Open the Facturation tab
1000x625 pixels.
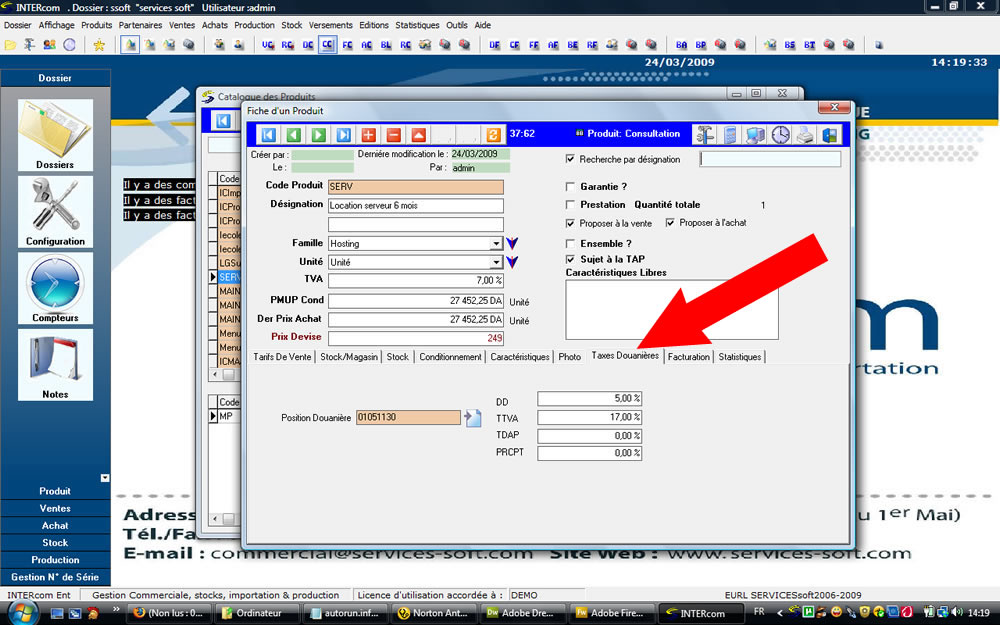pyautogui.click(x=689, y=357)
